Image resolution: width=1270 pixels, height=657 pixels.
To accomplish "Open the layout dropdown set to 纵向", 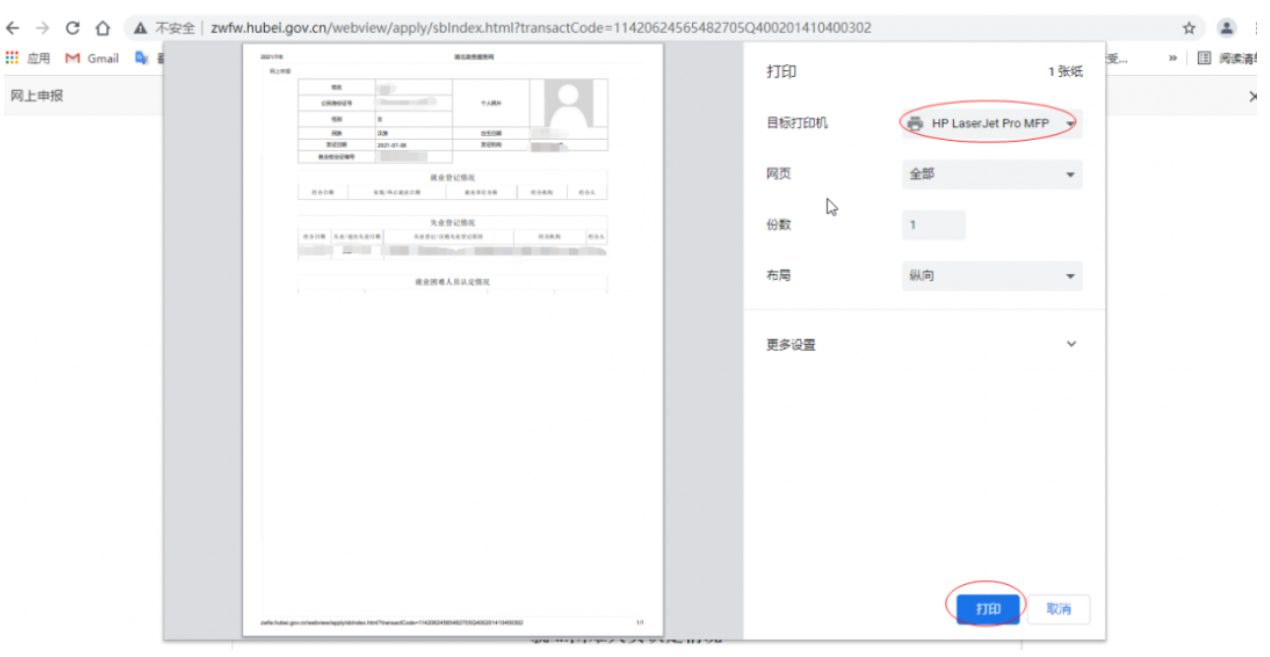I will pyautogui.click(x=991, y=276).
